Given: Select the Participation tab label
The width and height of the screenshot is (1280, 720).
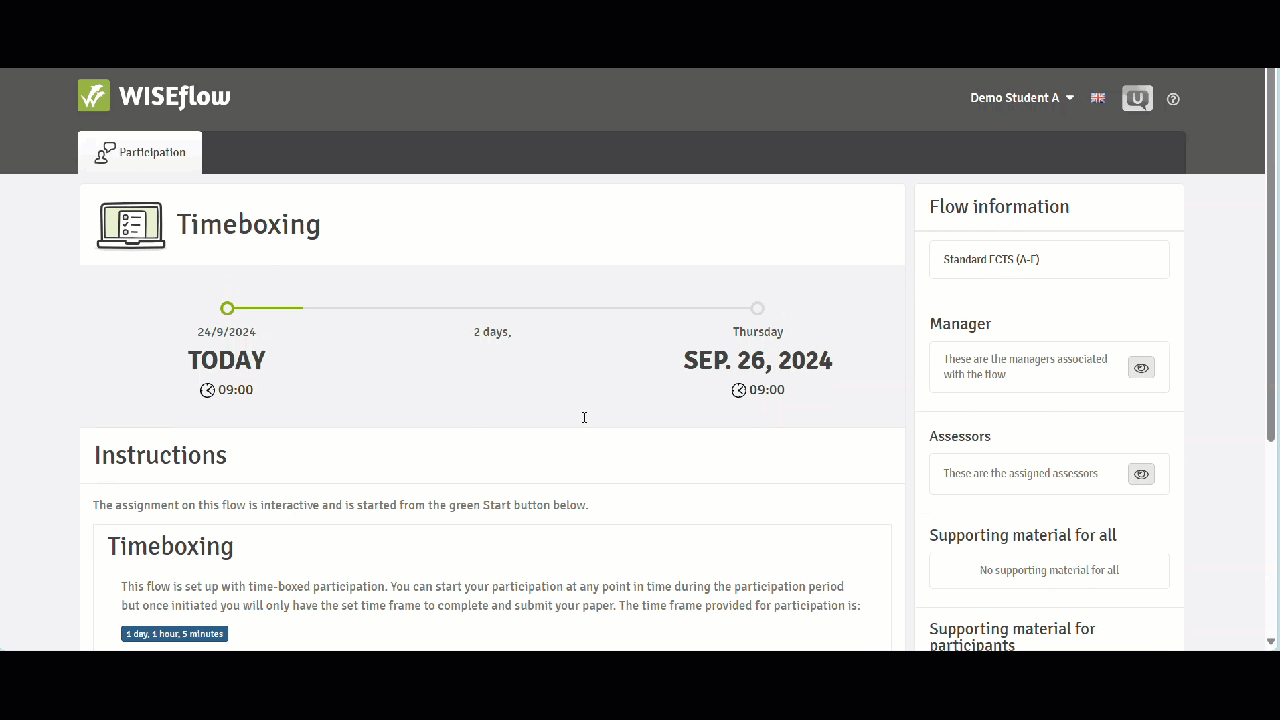Looking at the screenshot, I should (x=152, y=153).
